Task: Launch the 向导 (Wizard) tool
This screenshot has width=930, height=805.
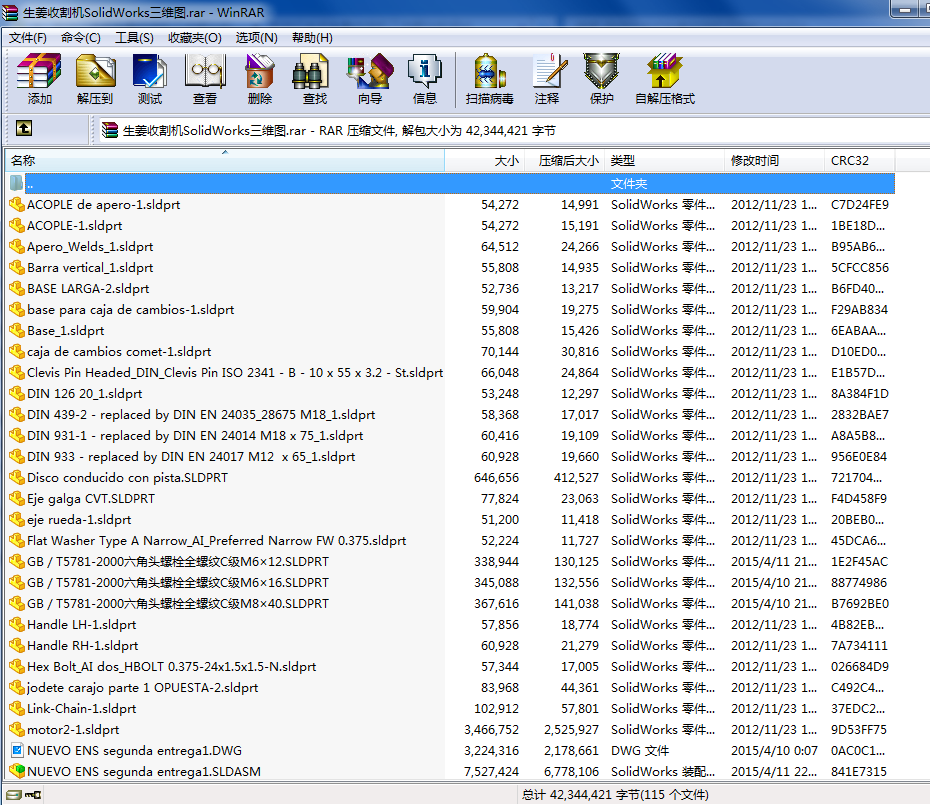Action: click(x=370, y=79)
